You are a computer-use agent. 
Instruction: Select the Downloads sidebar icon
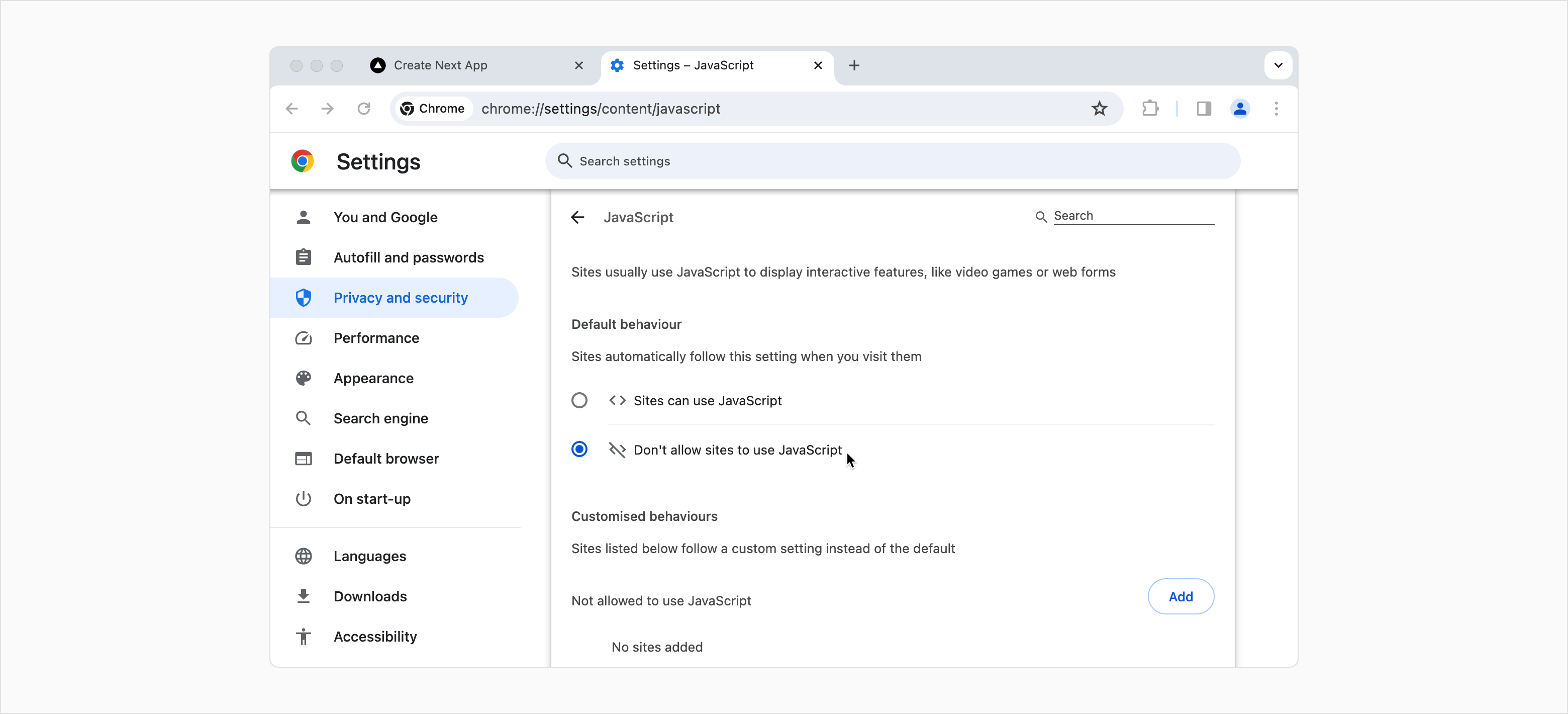pyautogui.click(x=304, y=596)
